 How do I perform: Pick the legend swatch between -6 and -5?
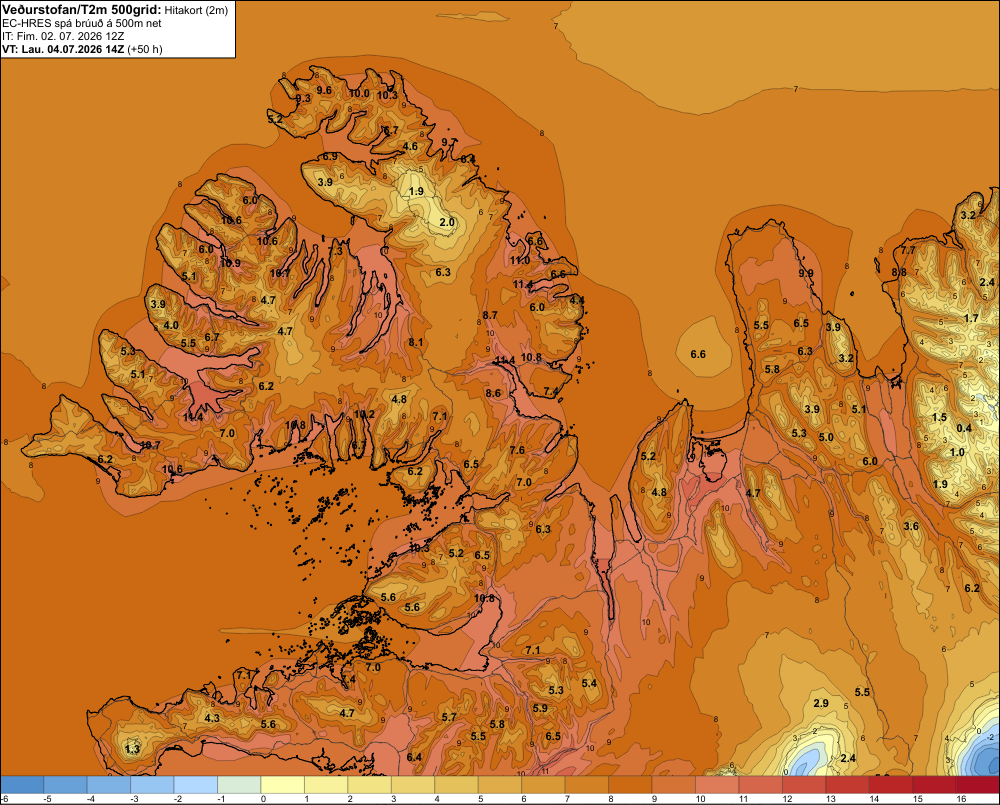coord(23,785)
